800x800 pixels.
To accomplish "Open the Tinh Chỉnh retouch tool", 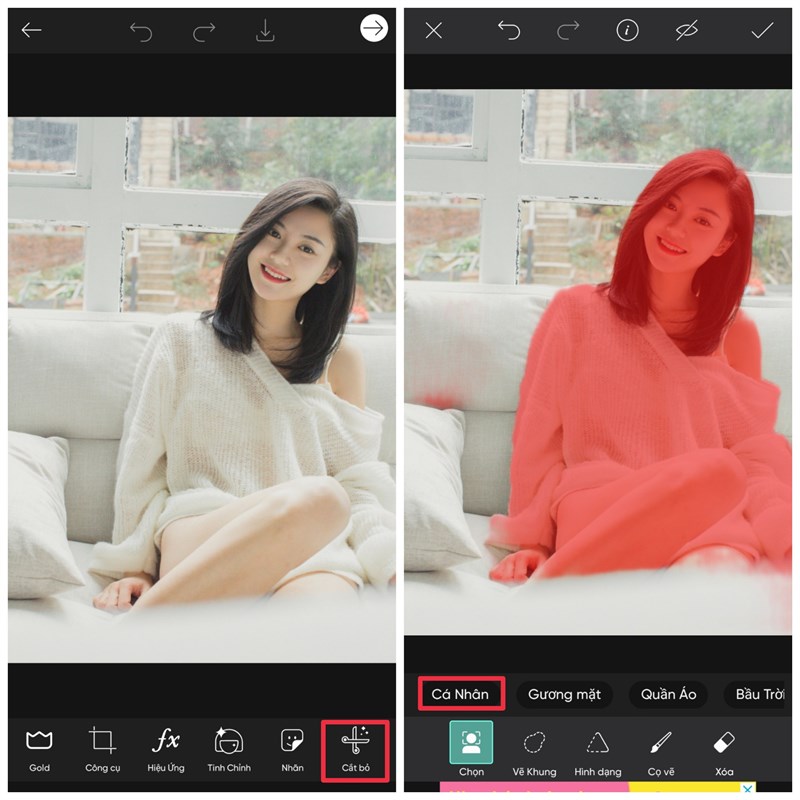I will (x=229, y=751).
